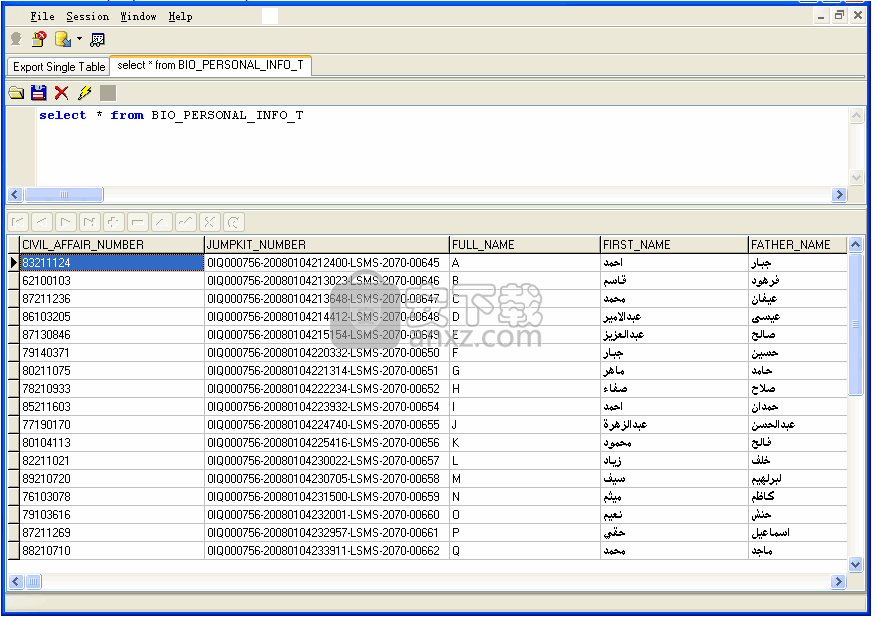Select jumpkit cell ending LSMS-2070-00662
Image resolution: width=876 pixels, height=621 pixels.
click(x=327, y=551)
